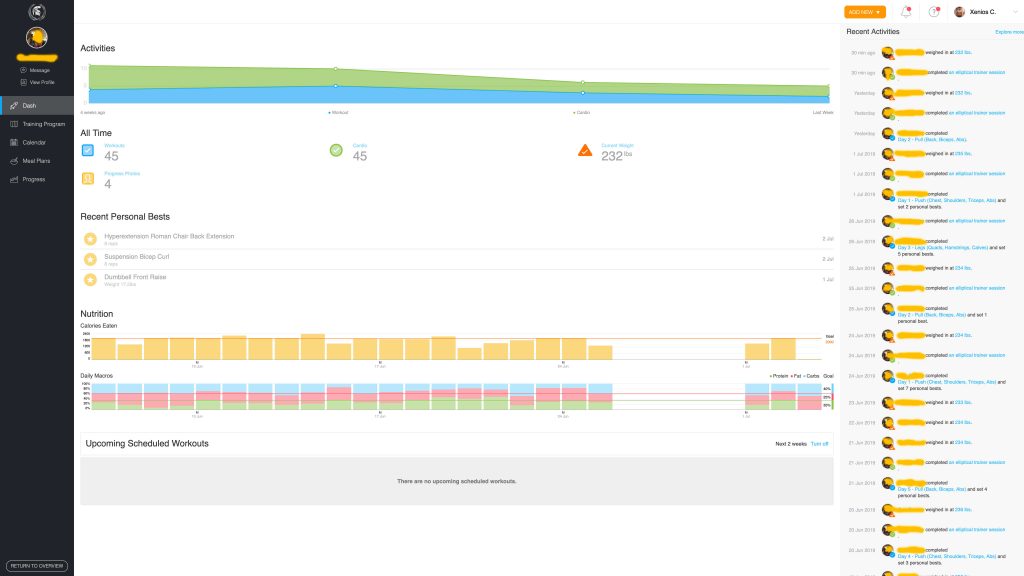Screen dimensions: 1024x576
Task: Open Dumbbell Front Raise personal best row
Action: tap(456, 280)
